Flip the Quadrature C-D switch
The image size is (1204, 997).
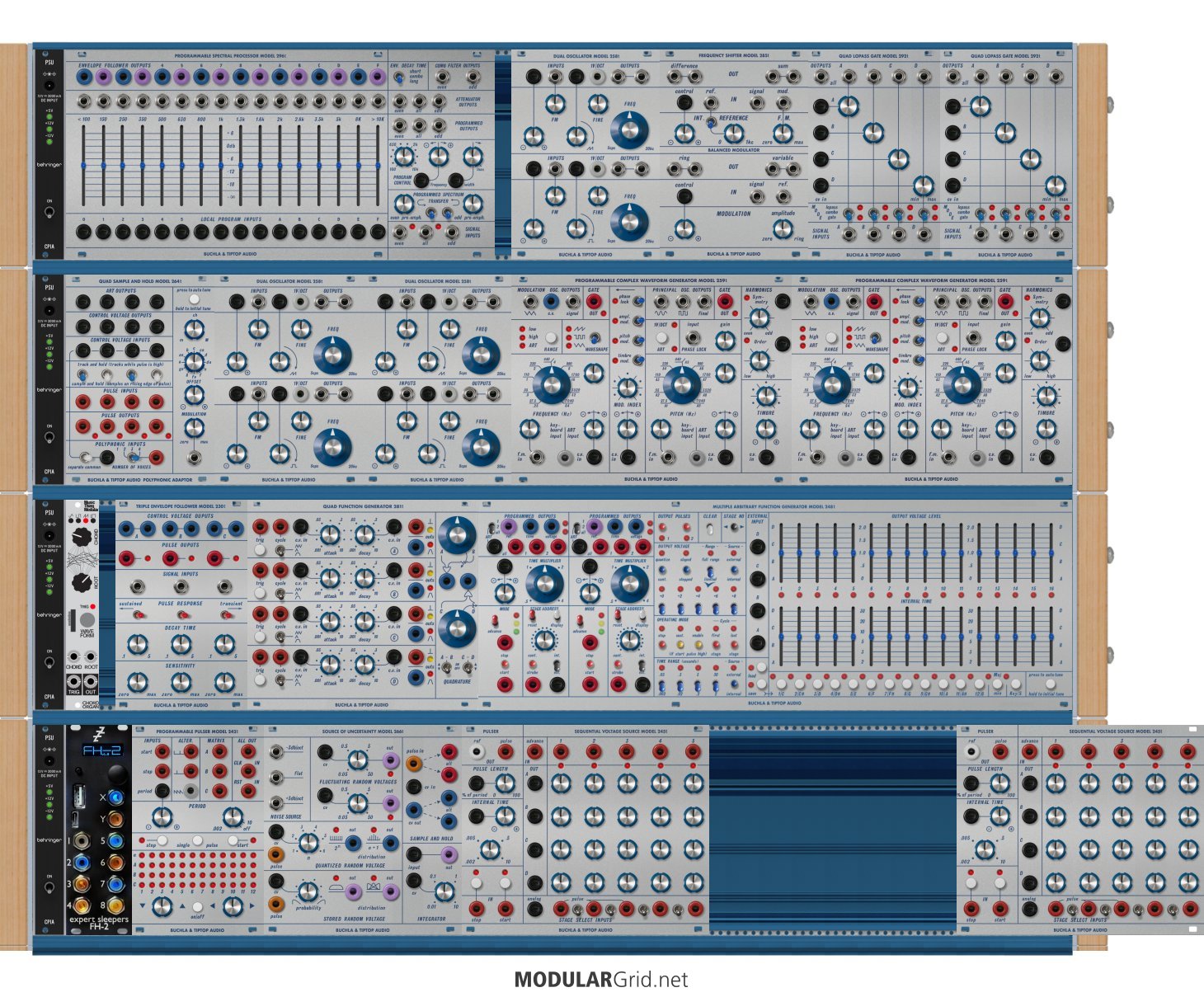pyautogui.click(x=467, y=669)
